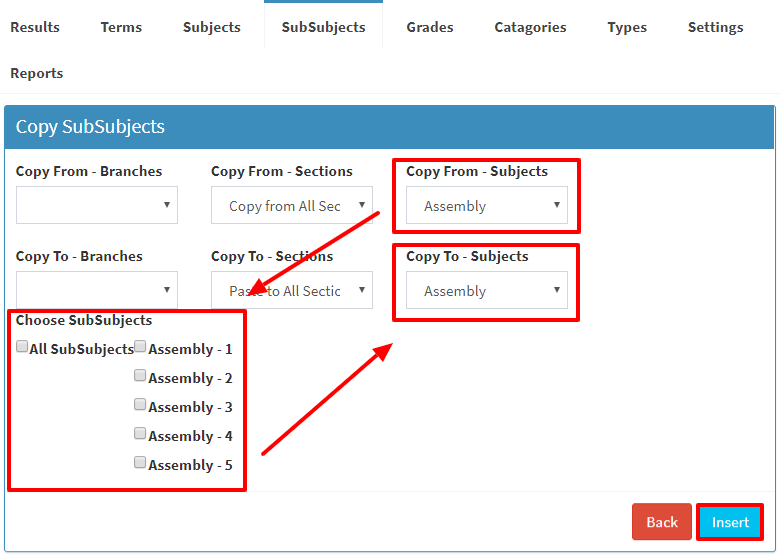
Task: Switch to the Catagories tab
Action: (x=530, y=27)
